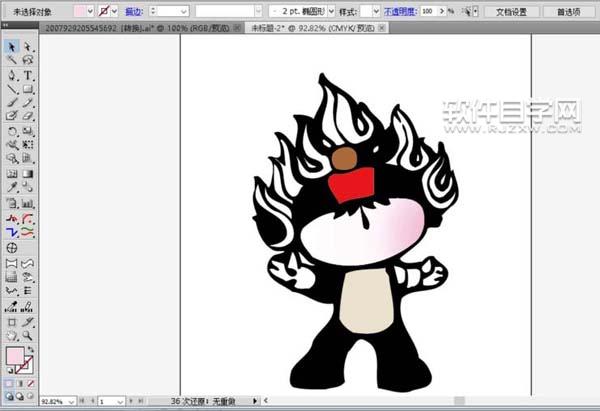Click the opacity 100 input field
Image resolution: width=600 pixels, height=411 pixels.
429,11
